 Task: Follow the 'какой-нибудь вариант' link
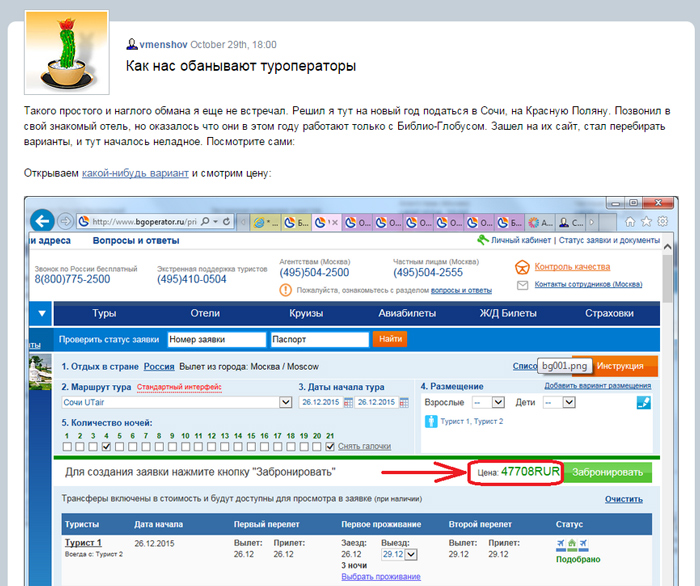coord(135,173)
